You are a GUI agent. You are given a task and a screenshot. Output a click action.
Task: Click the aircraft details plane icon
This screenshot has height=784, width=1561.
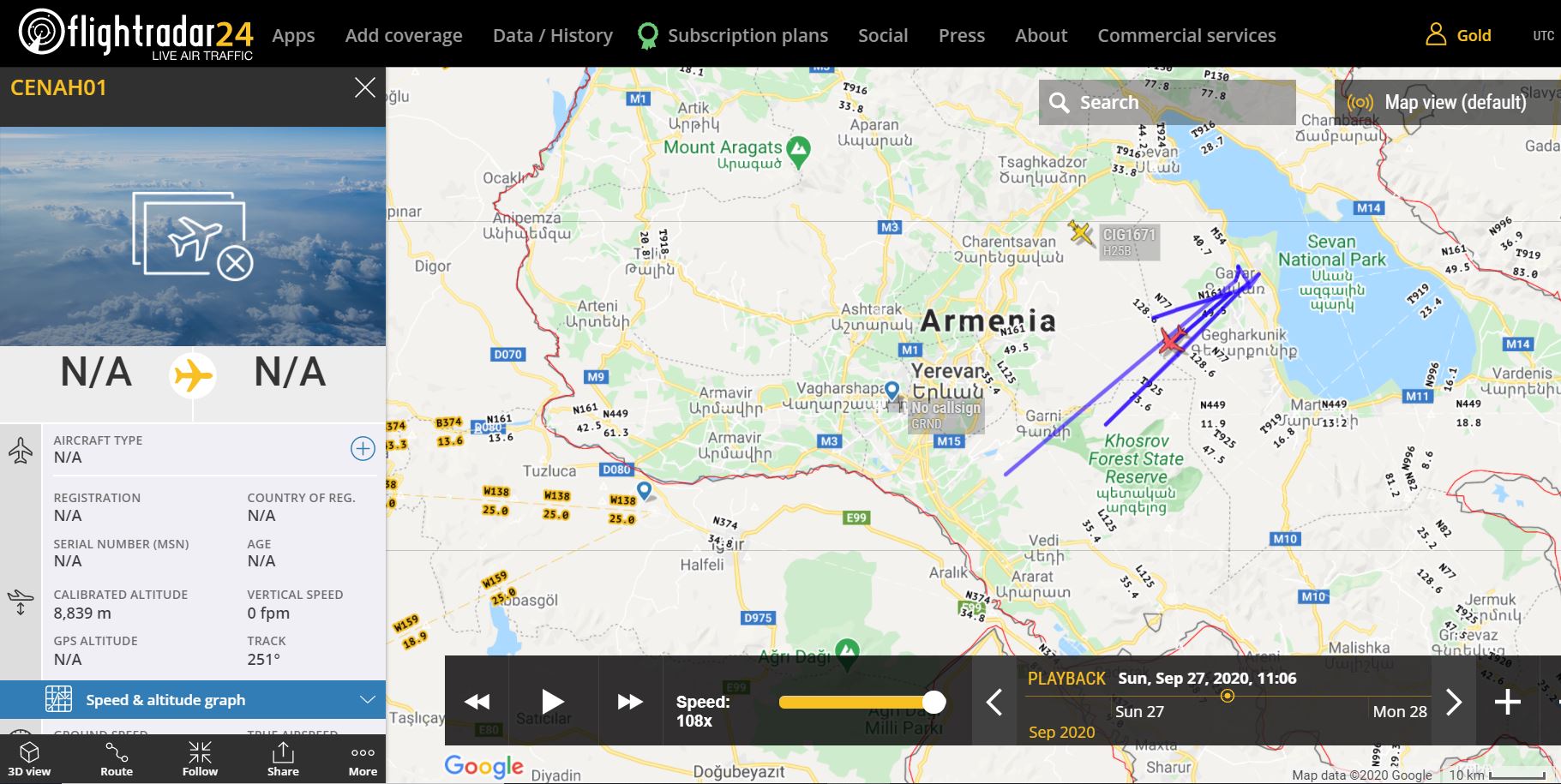coord(21,451)
